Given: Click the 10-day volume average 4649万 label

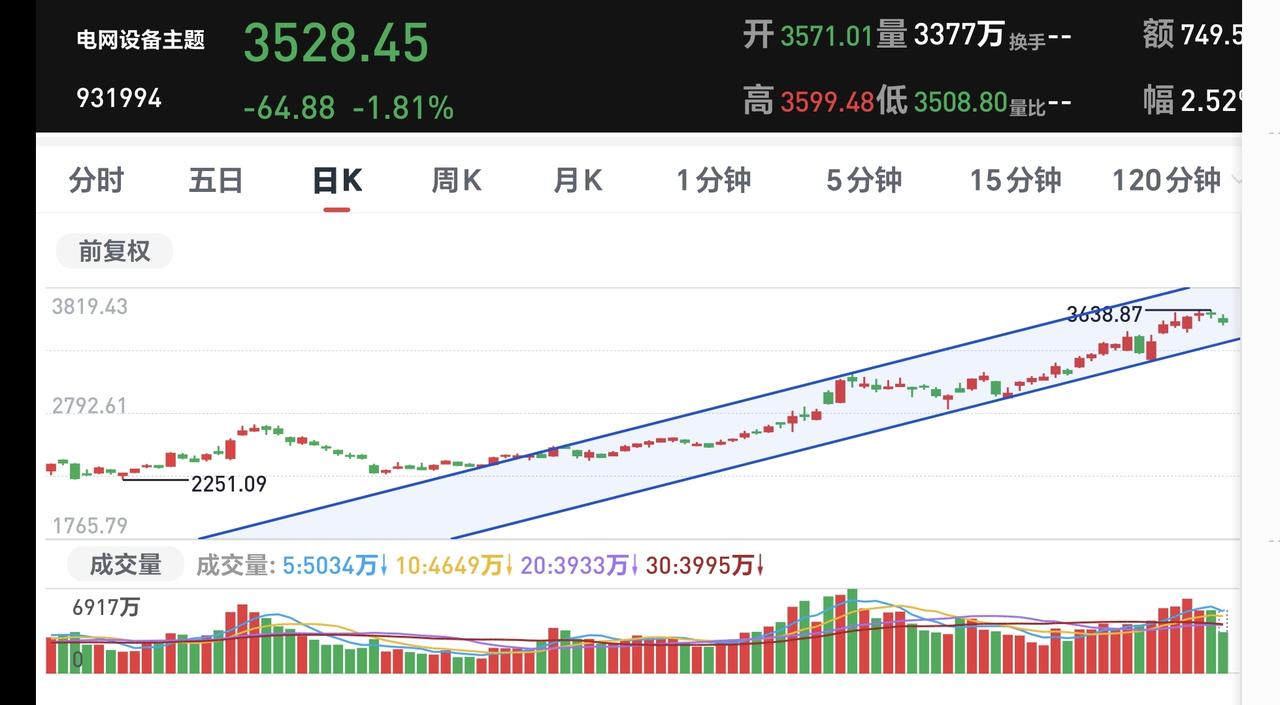Looking at the screenshot, I should point(453,566).
